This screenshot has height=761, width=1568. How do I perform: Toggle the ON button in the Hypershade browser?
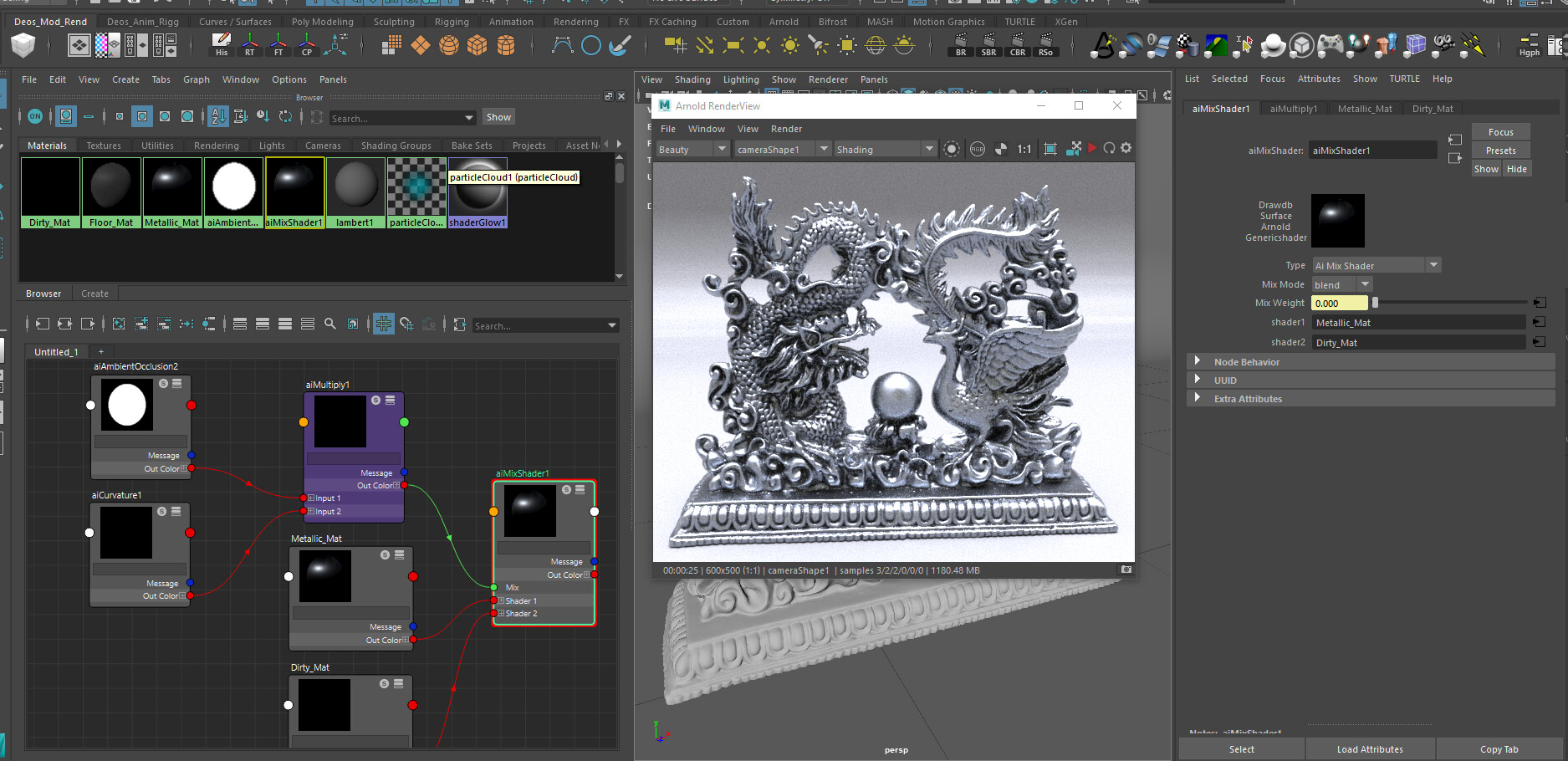click(34, 117)
